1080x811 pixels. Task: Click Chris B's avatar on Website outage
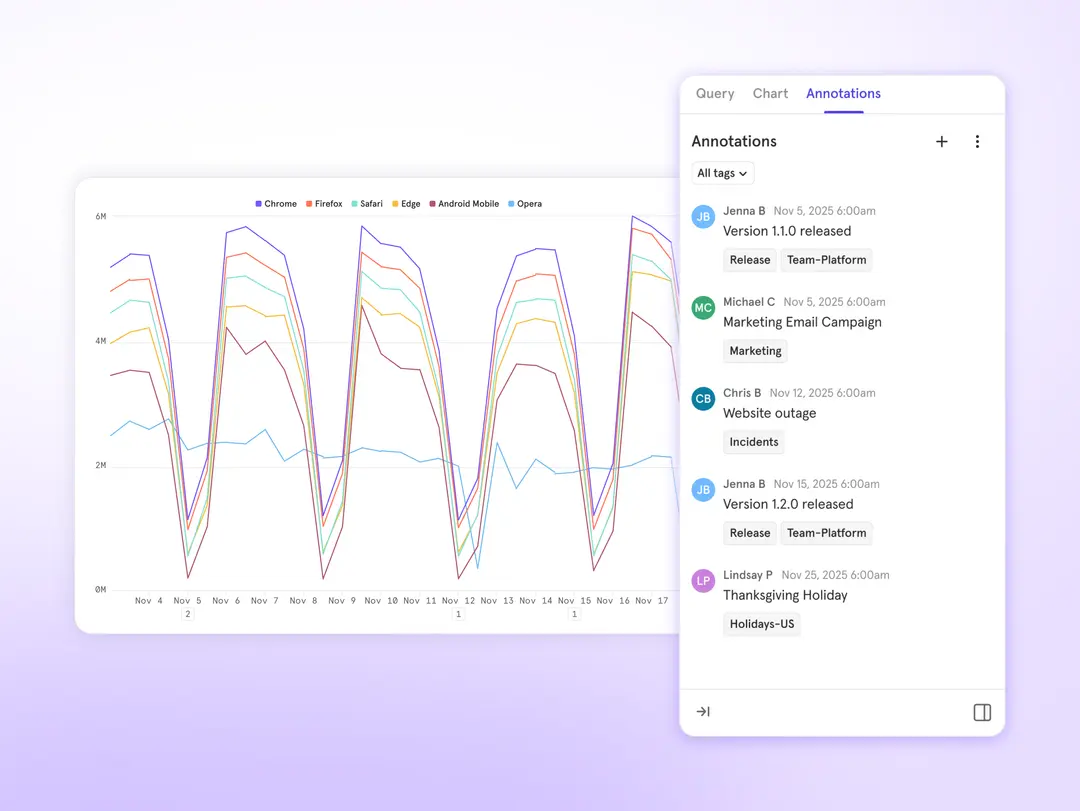(x=703, y=398)
